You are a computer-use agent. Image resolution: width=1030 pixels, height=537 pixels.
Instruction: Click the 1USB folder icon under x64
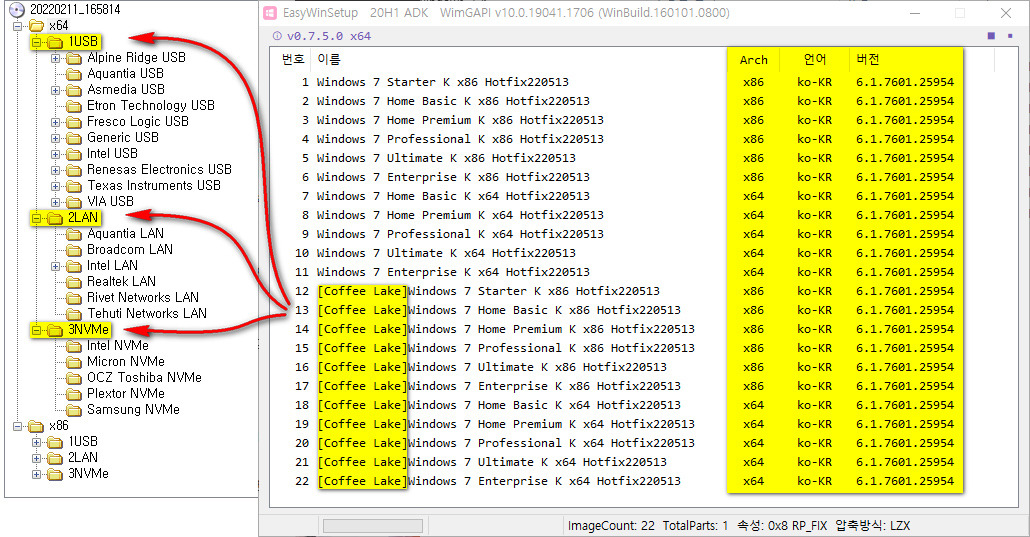click(55, 42)
